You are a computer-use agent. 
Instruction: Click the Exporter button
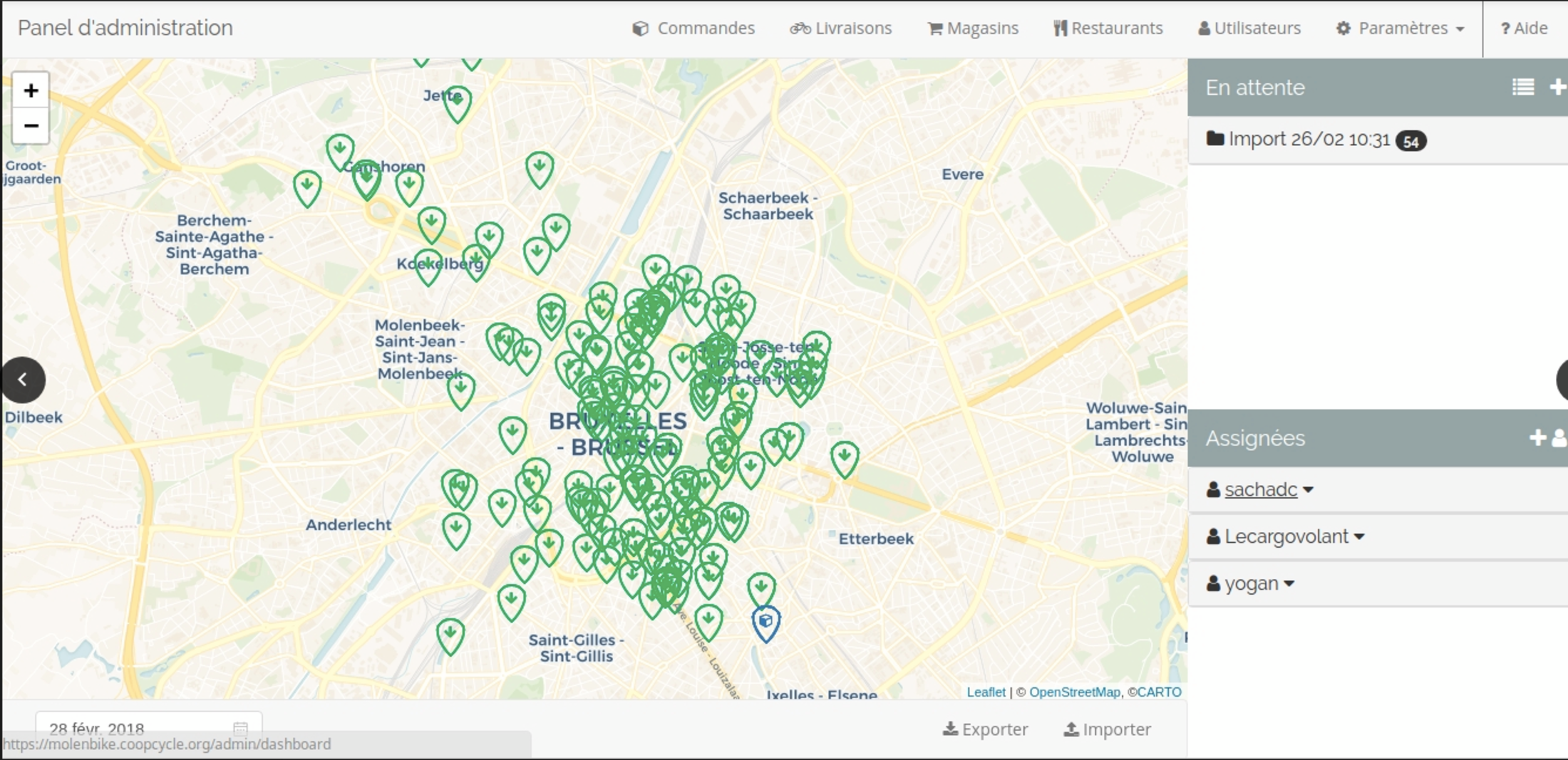[x=985, y=729]
